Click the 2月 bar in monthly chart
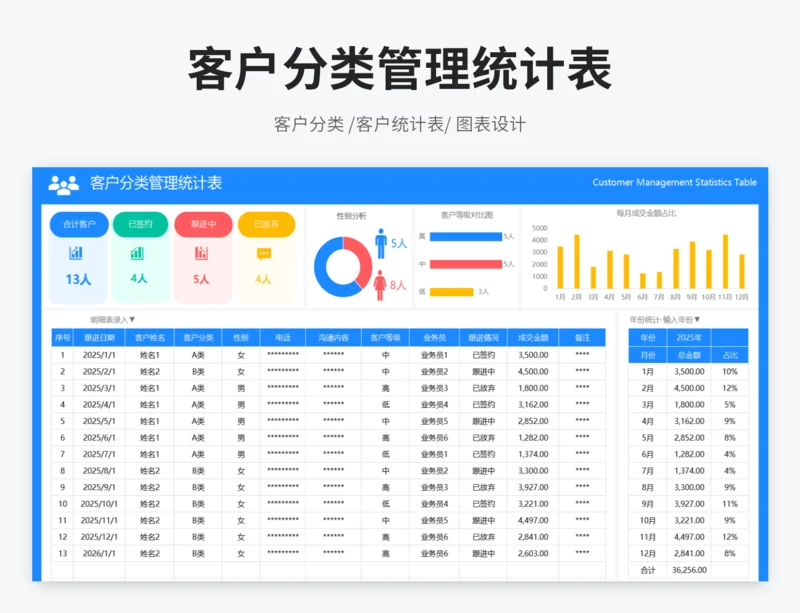Screen dimensions: 800x613 tap(577, 262)
